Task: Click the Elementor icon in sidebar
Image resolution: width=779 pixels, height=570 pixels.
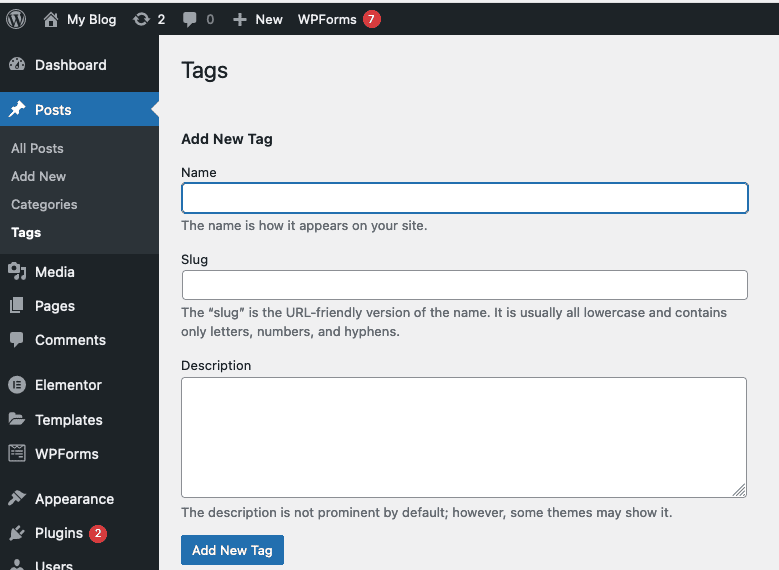Action: 17,385
